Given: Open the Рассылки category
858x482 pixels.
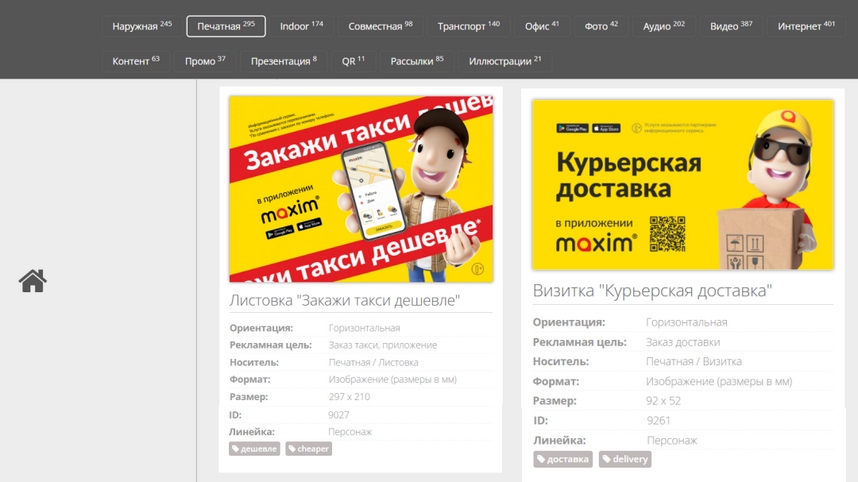Looking at the screenshot, I should point(416,61).
